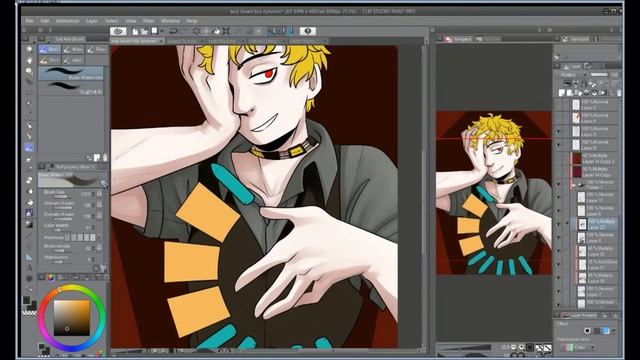Image resolution: width=640 pixels, height=360 pixels.
Task: Select the purple Gradient tool
Action: pyautogui.click(x=29, y=213)
